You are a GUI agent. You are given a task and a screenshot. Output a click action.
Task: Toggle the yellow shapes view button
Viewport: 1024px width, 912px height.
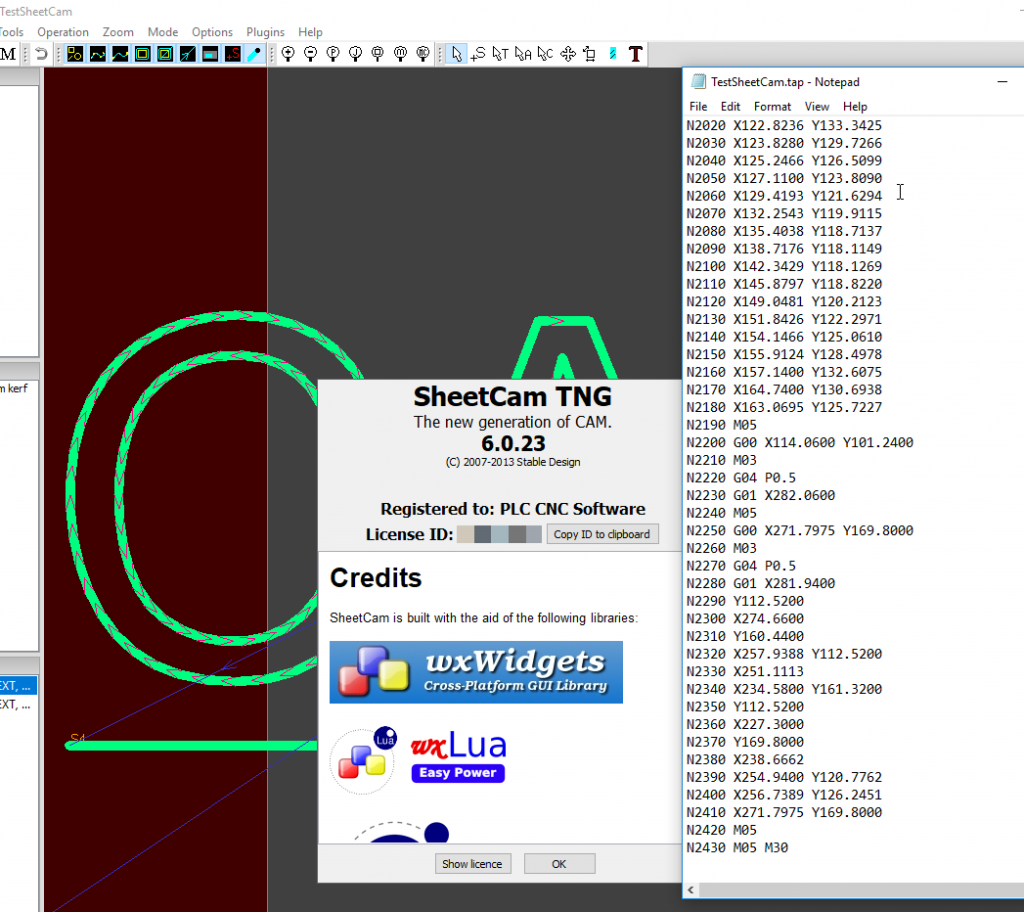click(75, 54)
